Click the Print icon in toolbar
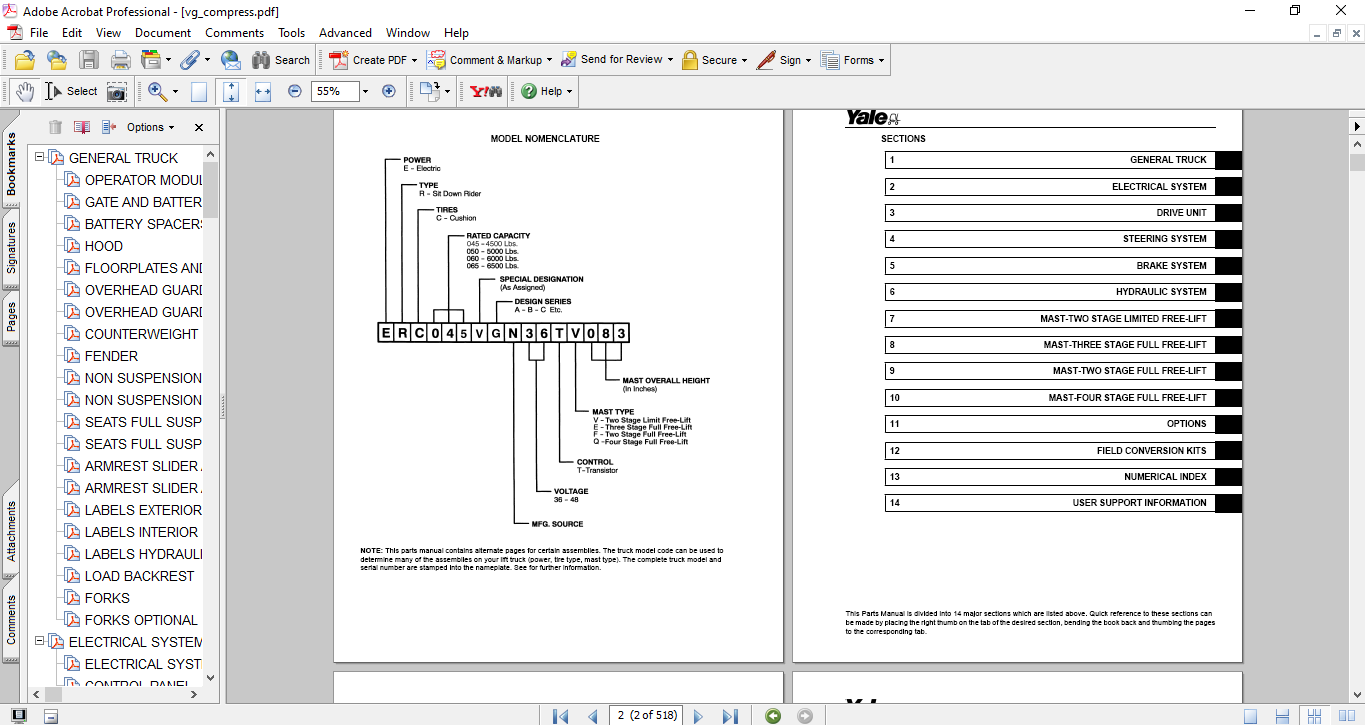Viewport: 1365px width, 725px height. [x=120, y=60]
